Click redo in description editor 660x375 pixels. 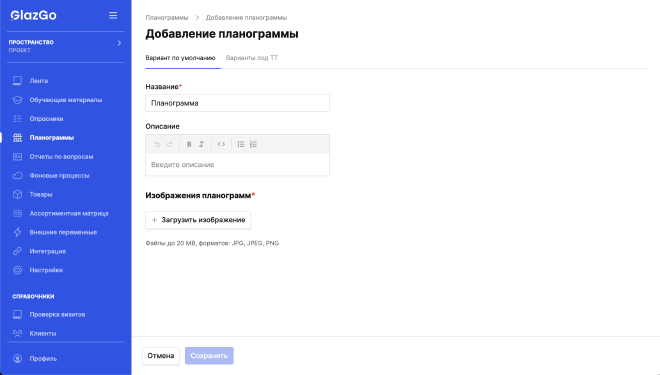point(170,144)
